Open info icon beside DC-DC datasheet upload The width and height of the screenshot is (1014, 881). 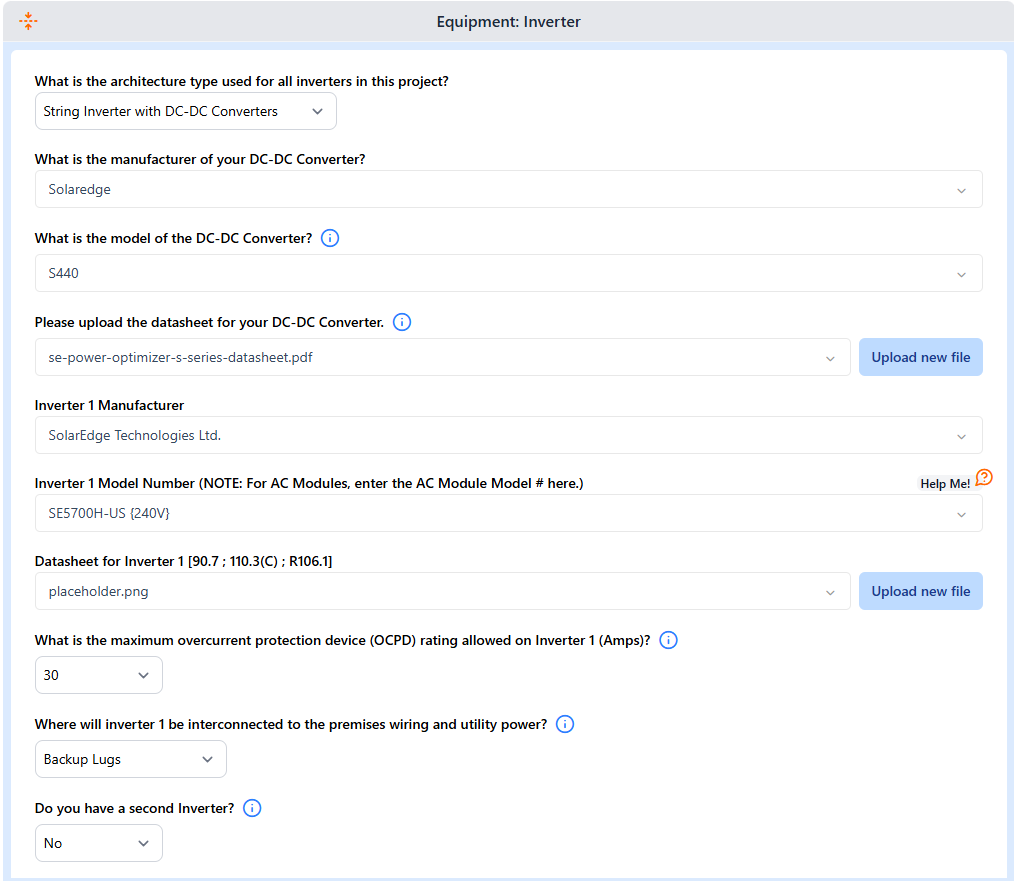[402, 322]
